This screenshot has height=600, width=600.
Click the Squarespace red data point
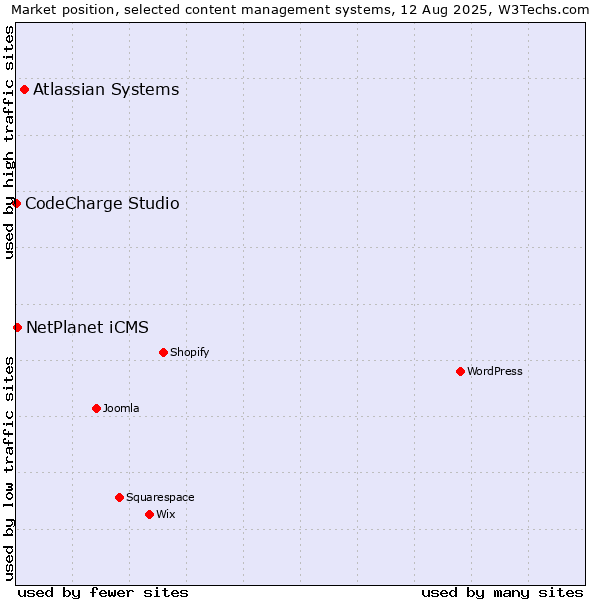[119, 497]
